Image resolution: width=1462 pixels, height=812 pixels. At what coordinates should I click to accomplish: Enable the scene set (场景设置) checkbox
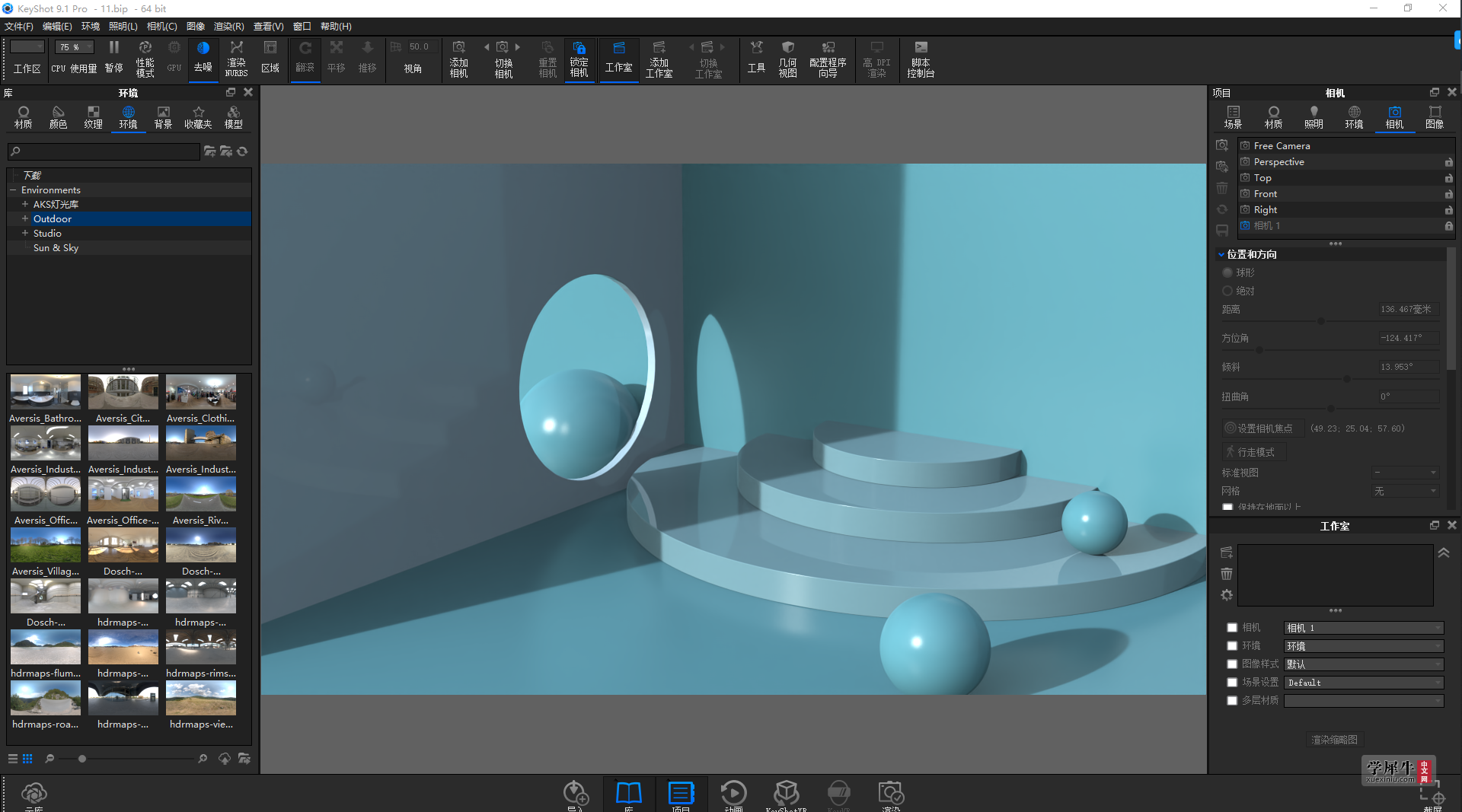pyautogui.click(x=1232, y=683)
